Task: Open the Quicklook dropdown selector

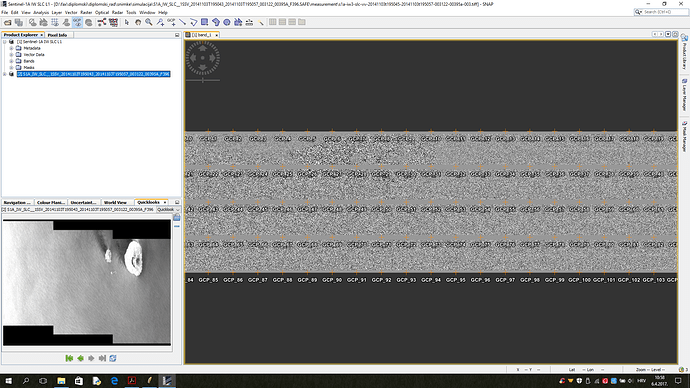Action: click(x=168, y=209)
